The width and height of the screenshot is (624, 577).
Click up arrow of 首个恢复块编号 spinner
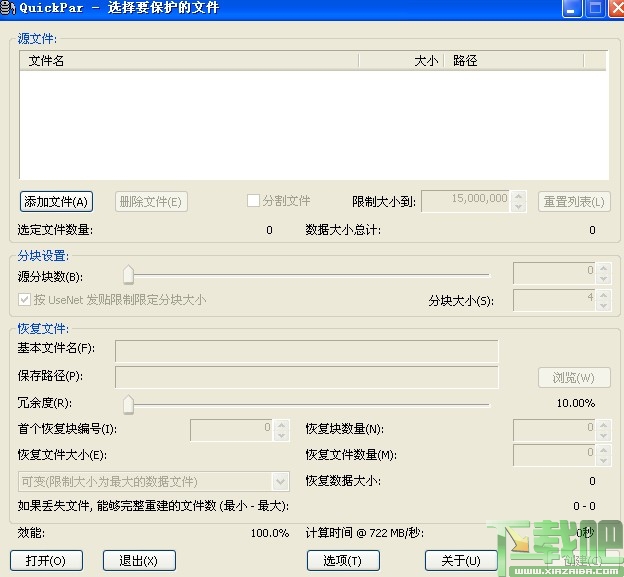coord(281,425)
